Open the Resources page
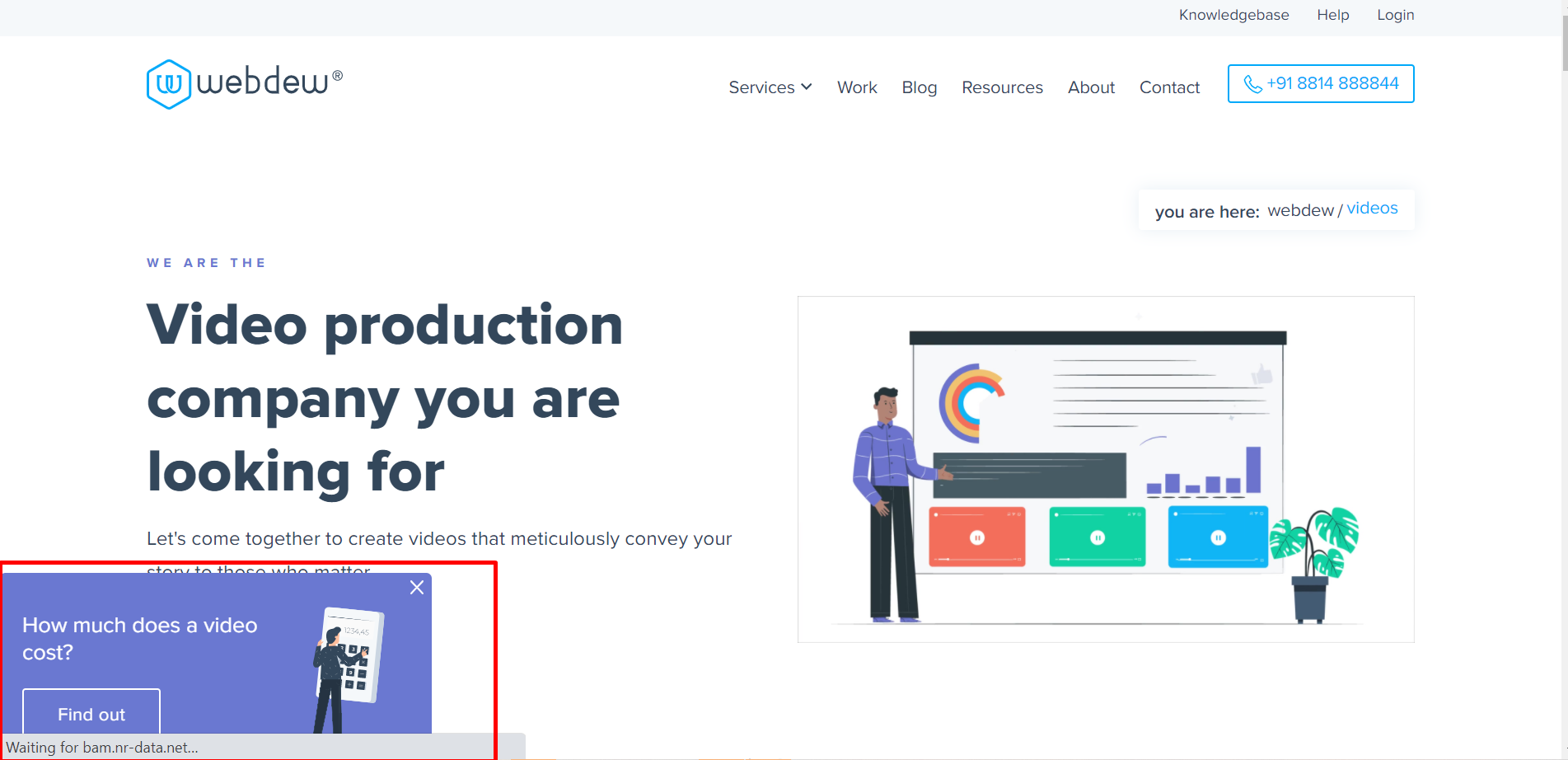Viewport: 1568px width, 760px height. click(x=1002, y=87)
